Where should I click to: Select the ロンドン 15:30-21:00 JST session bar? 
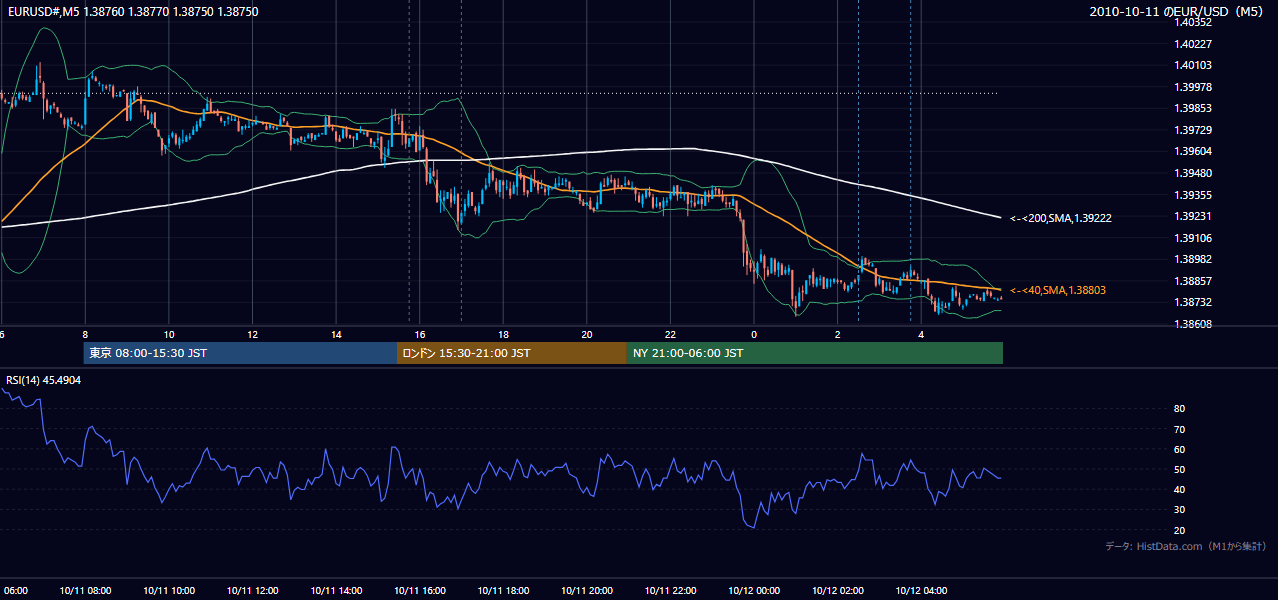pyautogui.click(x=512, y=353)
